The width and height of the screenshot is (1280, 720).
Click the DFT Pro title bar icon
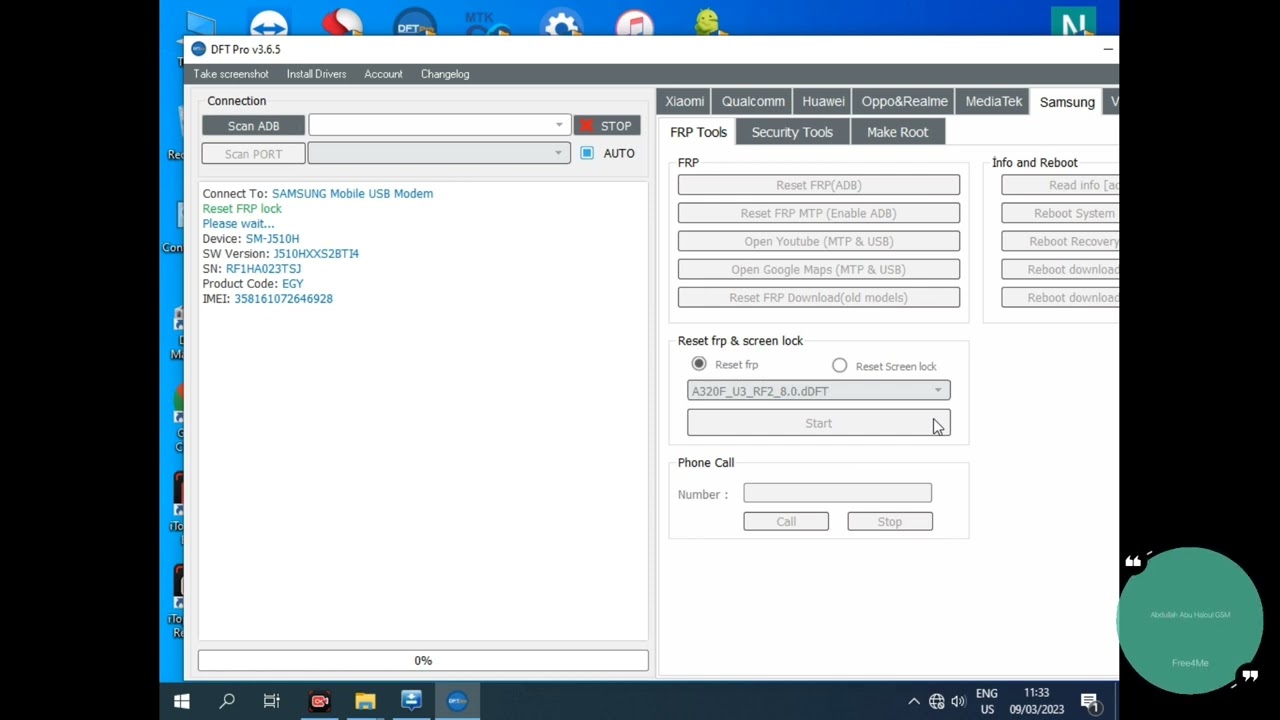tap(198, 49)
